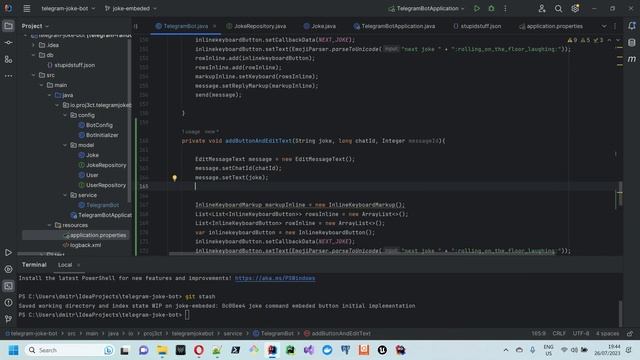Switch to the stupidstuff.json tab
The image size is (640, 360).
click(x=477, y=26)
